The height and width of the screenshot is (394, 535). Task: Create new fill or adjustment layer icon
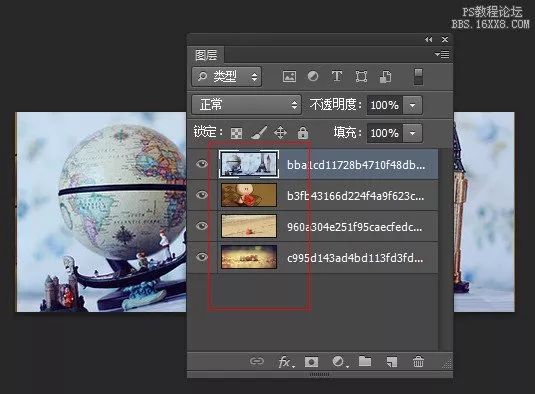[340, 362]
